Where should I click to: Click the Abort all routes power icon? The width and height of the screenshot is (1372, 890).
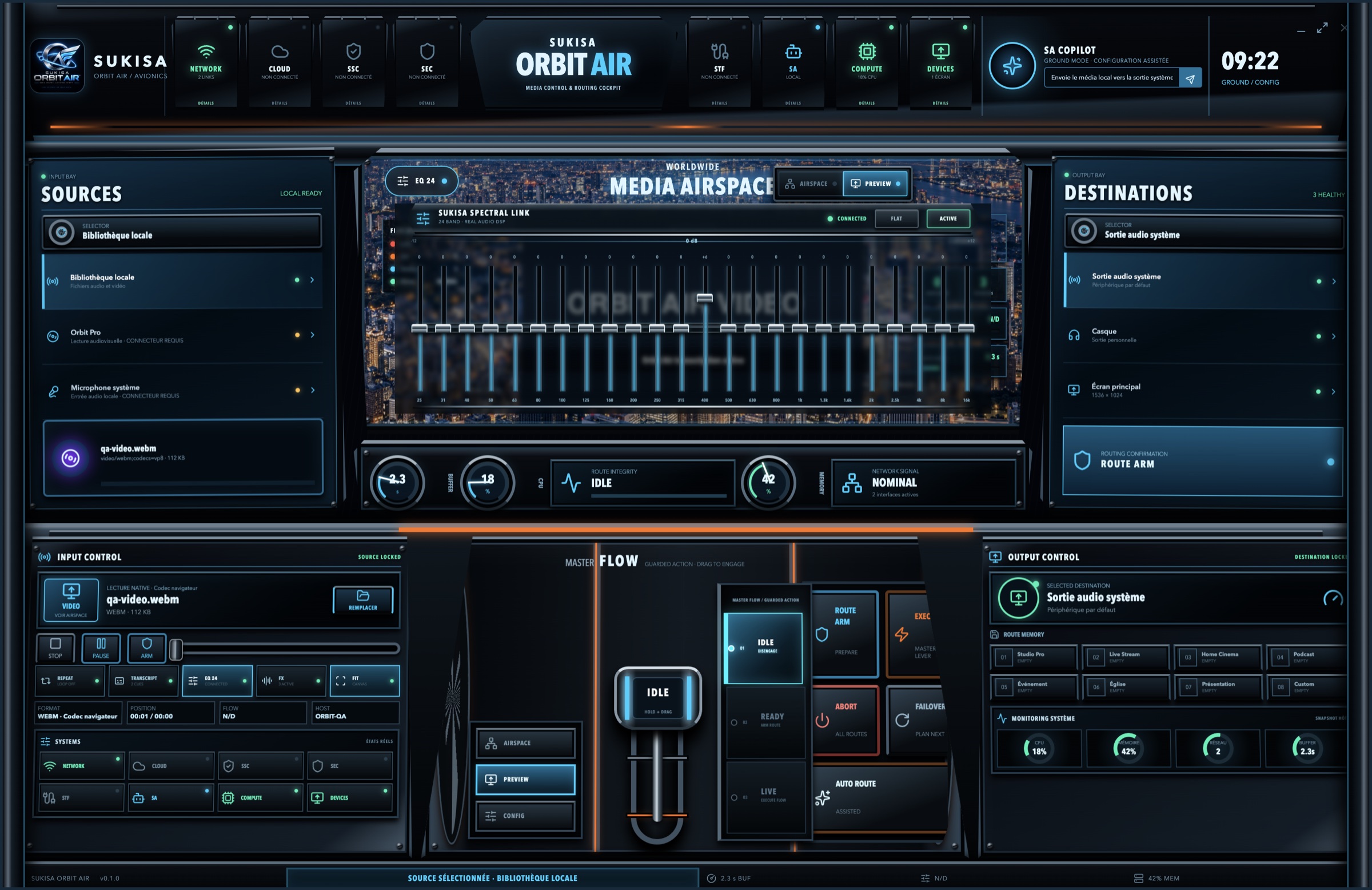(x=822, y=721)
